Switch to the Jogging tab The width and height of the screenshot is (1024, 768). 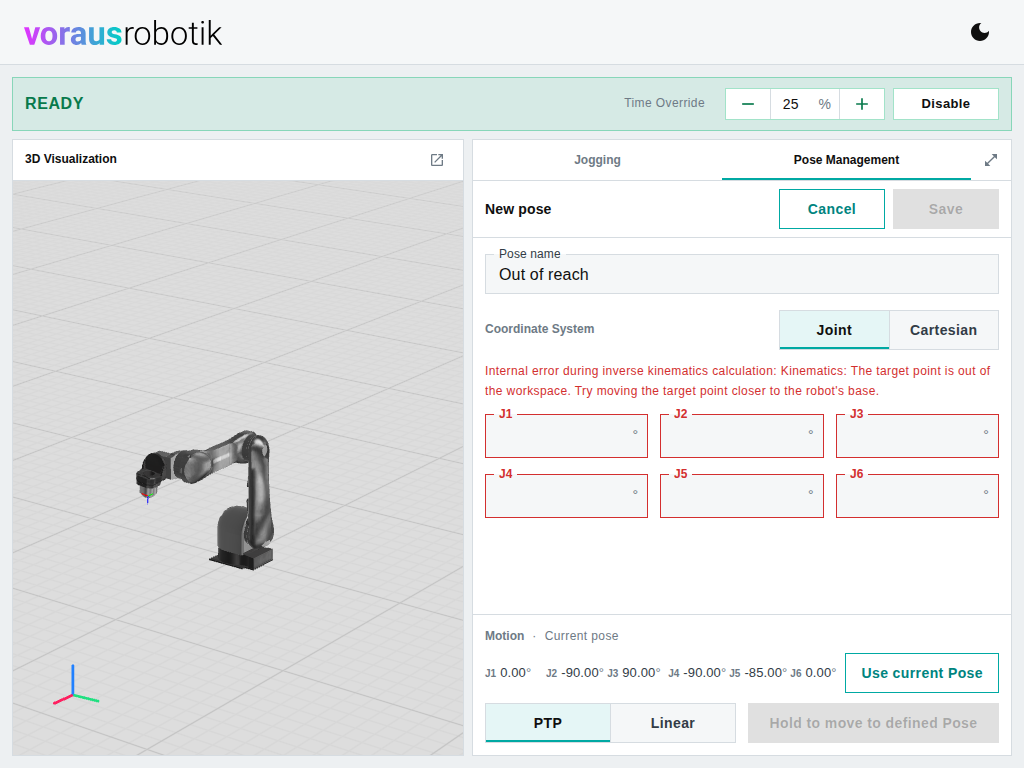(x=597, y=160)
